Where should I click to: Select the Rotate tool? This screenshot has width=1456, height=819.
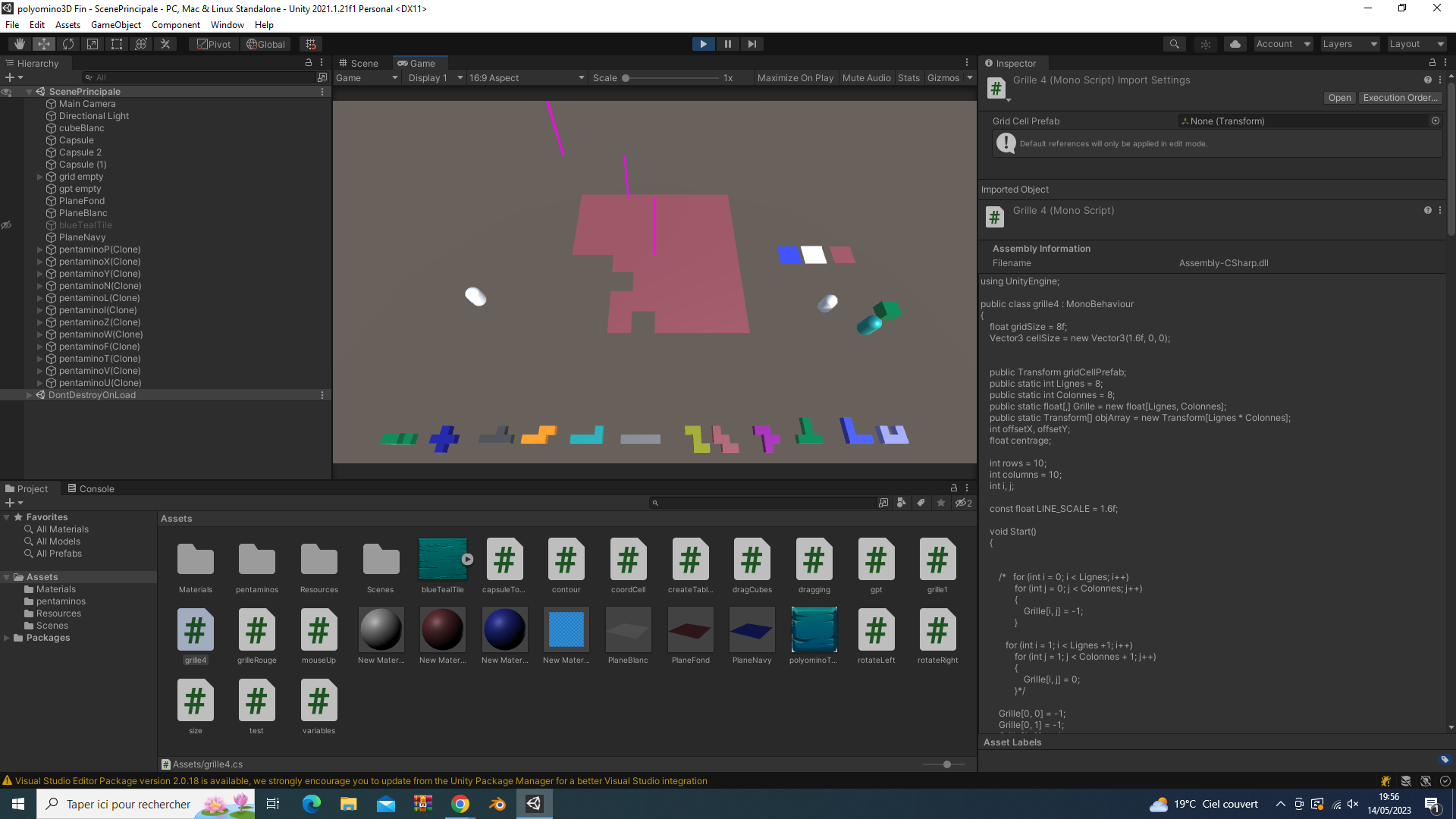[68, 43]
